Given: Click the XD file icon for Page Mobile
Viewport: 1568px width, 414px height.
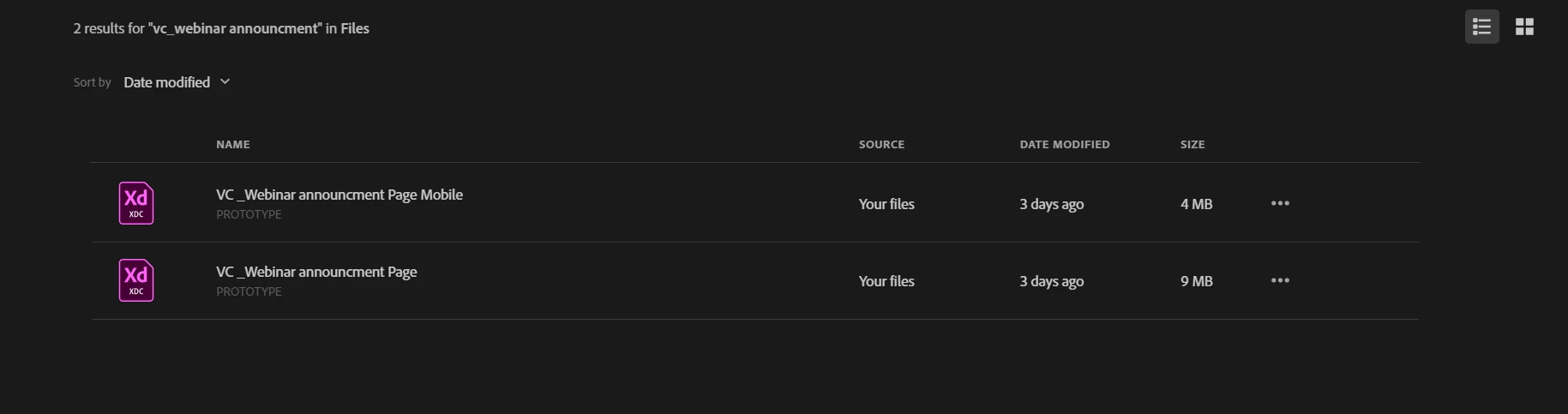Looking at the screenshot, I should (136, 203).
